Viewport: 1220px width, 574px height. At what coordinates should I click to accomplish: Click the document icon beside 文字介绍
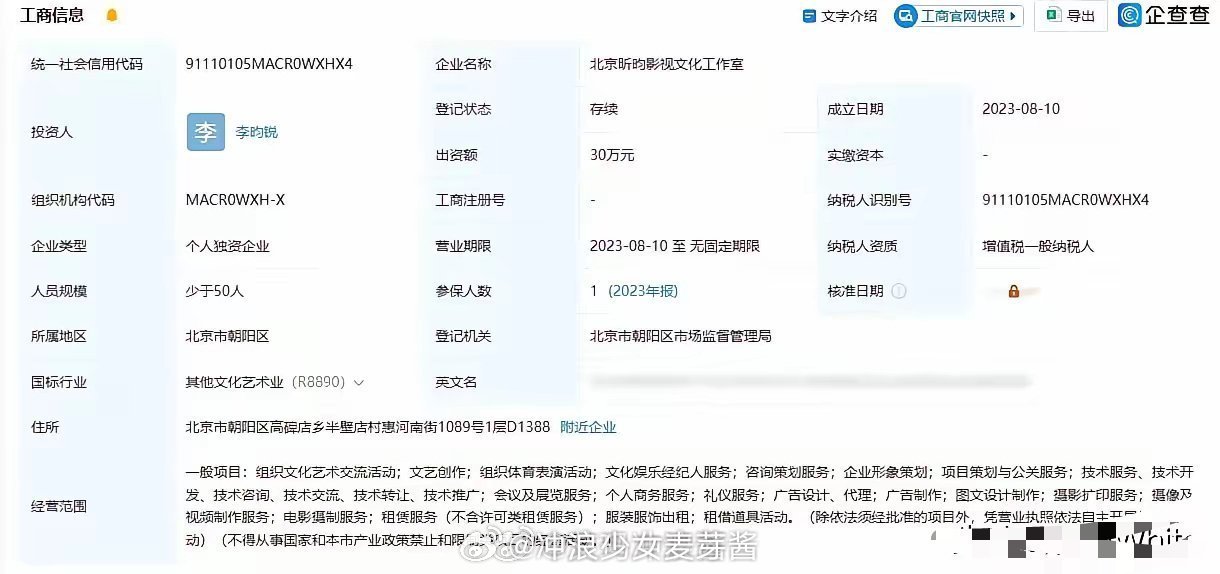pyautogui.click(x=809, y=16)
